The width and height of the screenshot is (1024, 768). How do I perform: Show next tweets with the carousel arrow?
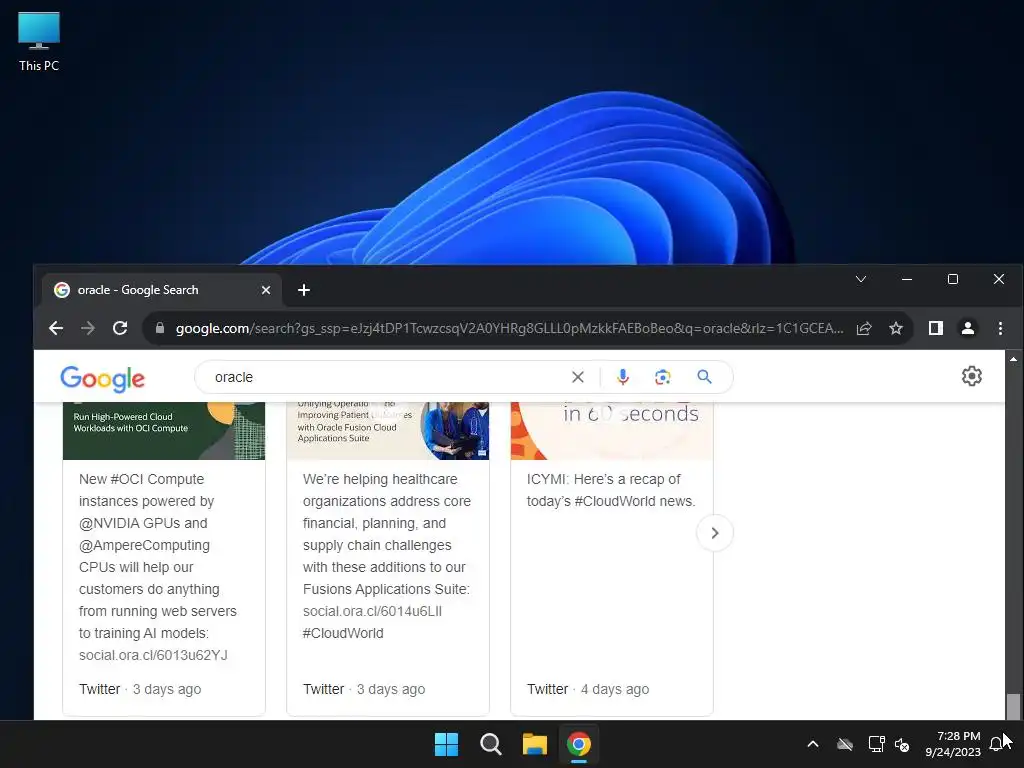pos(715,533)
